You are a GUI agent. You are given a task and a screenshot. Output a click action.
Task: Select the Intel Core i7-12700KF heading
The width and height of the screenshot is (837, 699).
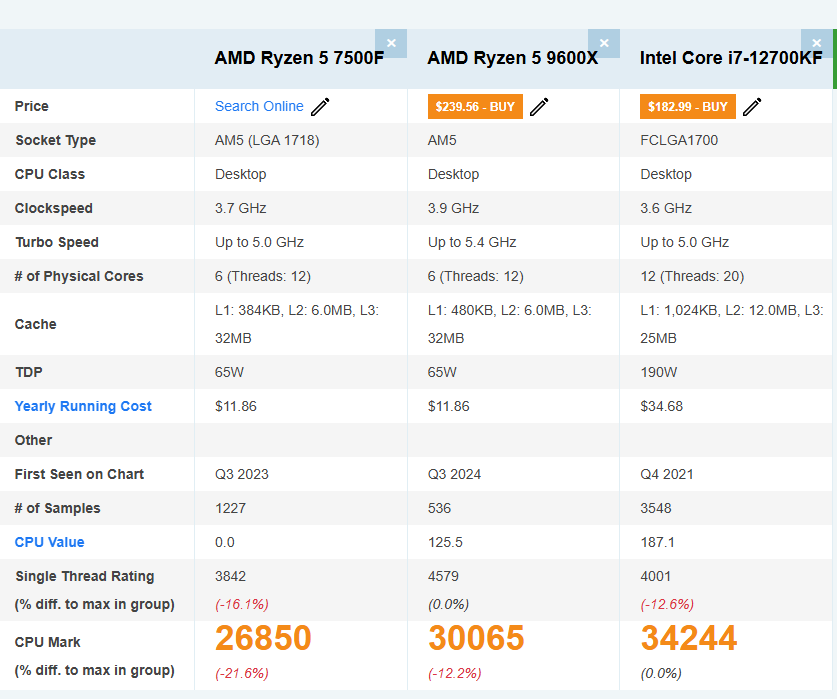(731, 58)
